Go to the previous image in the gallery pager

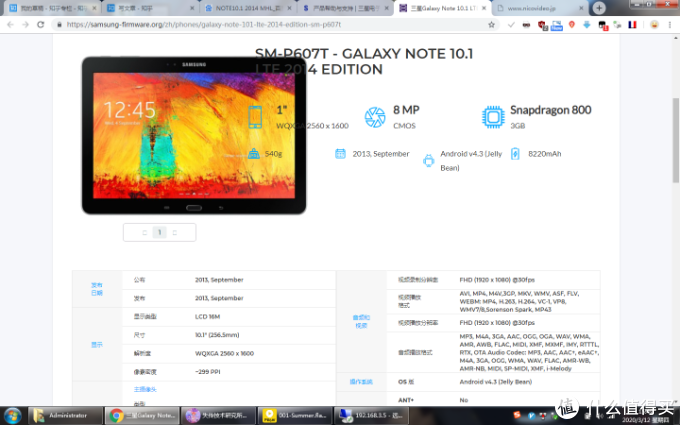[145, 232]
